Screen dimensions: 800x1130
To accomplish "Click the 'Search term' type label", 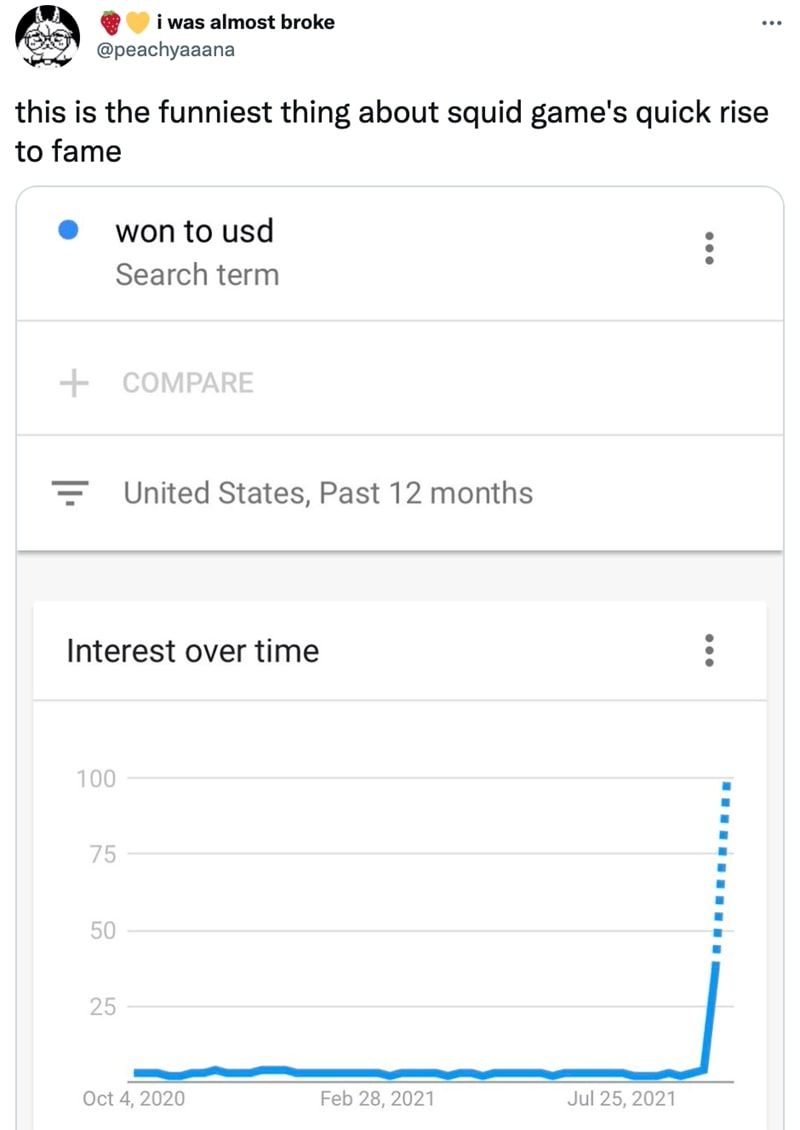I will click(x=197, y=275).
